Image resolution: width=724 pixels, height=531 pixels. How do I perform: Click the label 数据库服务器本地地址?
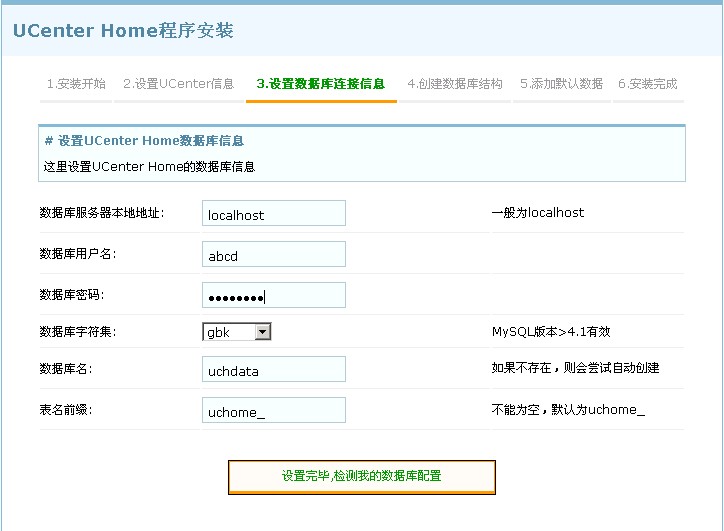pos(102,213)
